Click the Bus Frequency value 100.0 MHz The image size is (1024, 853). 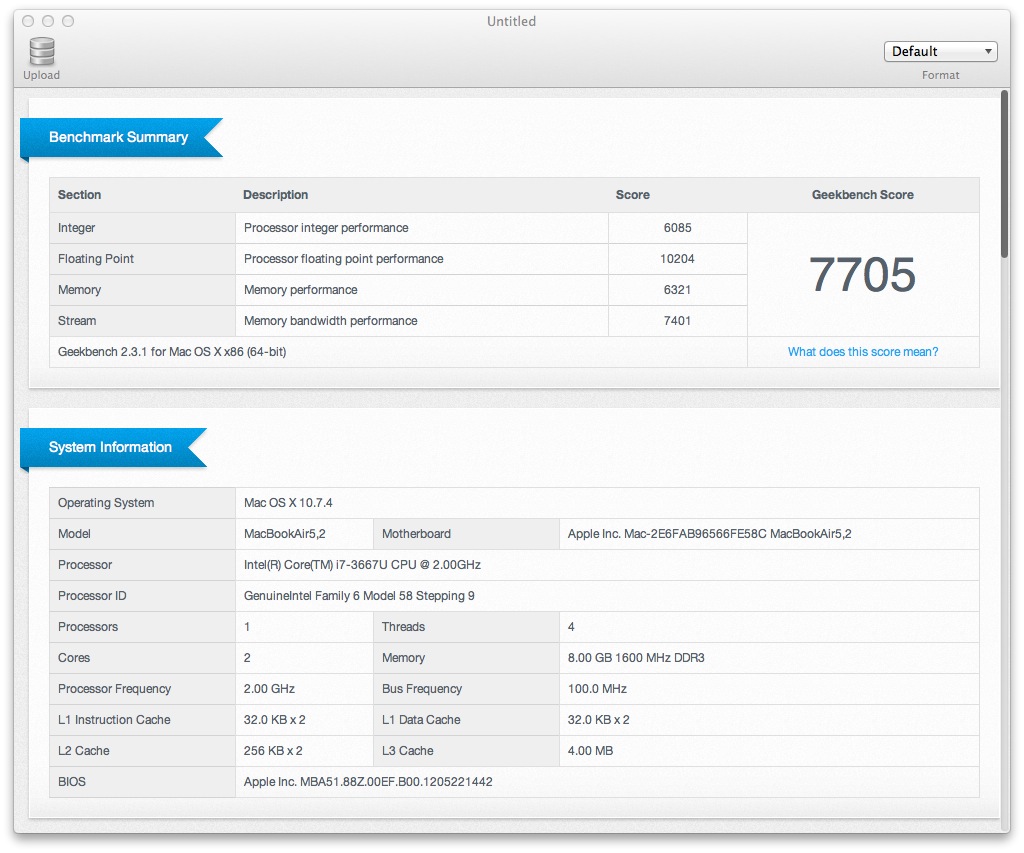click(597, 688)
